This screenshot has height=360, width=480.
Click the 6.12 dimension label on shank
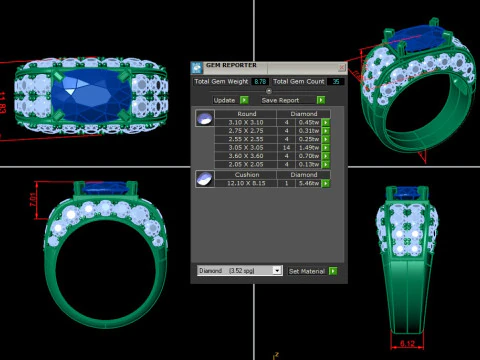[x=407, y=343]
